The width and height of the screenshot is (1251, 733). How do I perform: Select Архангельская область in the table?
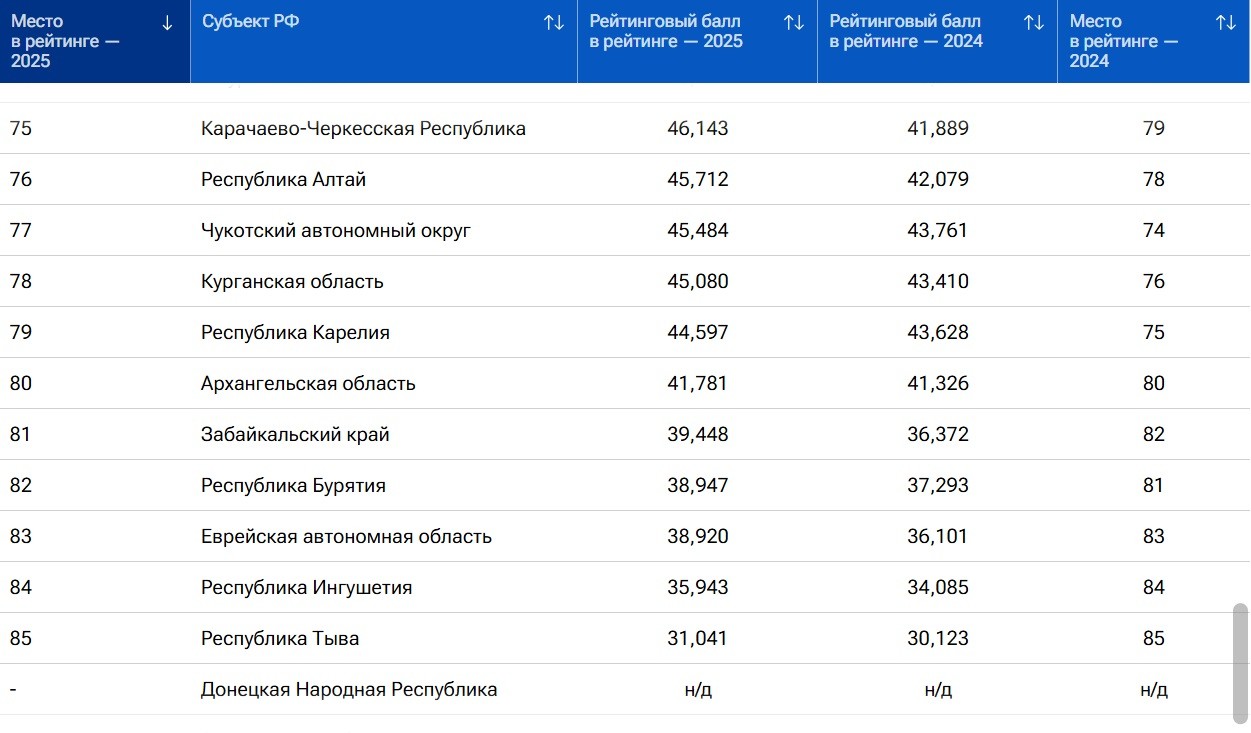pyautogui.click(x=308, y=384)
